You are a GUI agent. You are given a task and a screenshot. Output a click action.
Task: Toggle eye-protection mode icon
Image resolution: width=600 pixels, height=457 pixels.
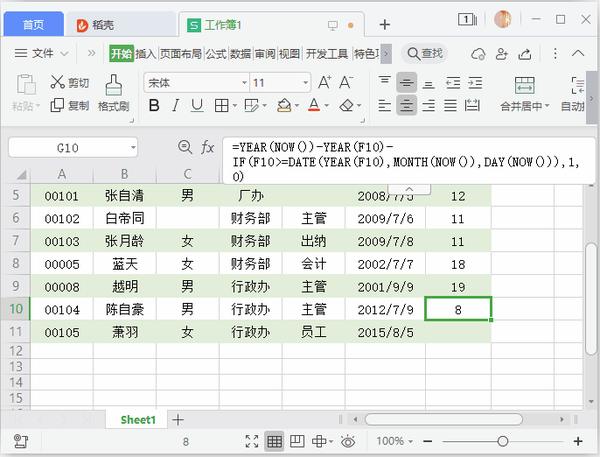click(x=348, y=442)
